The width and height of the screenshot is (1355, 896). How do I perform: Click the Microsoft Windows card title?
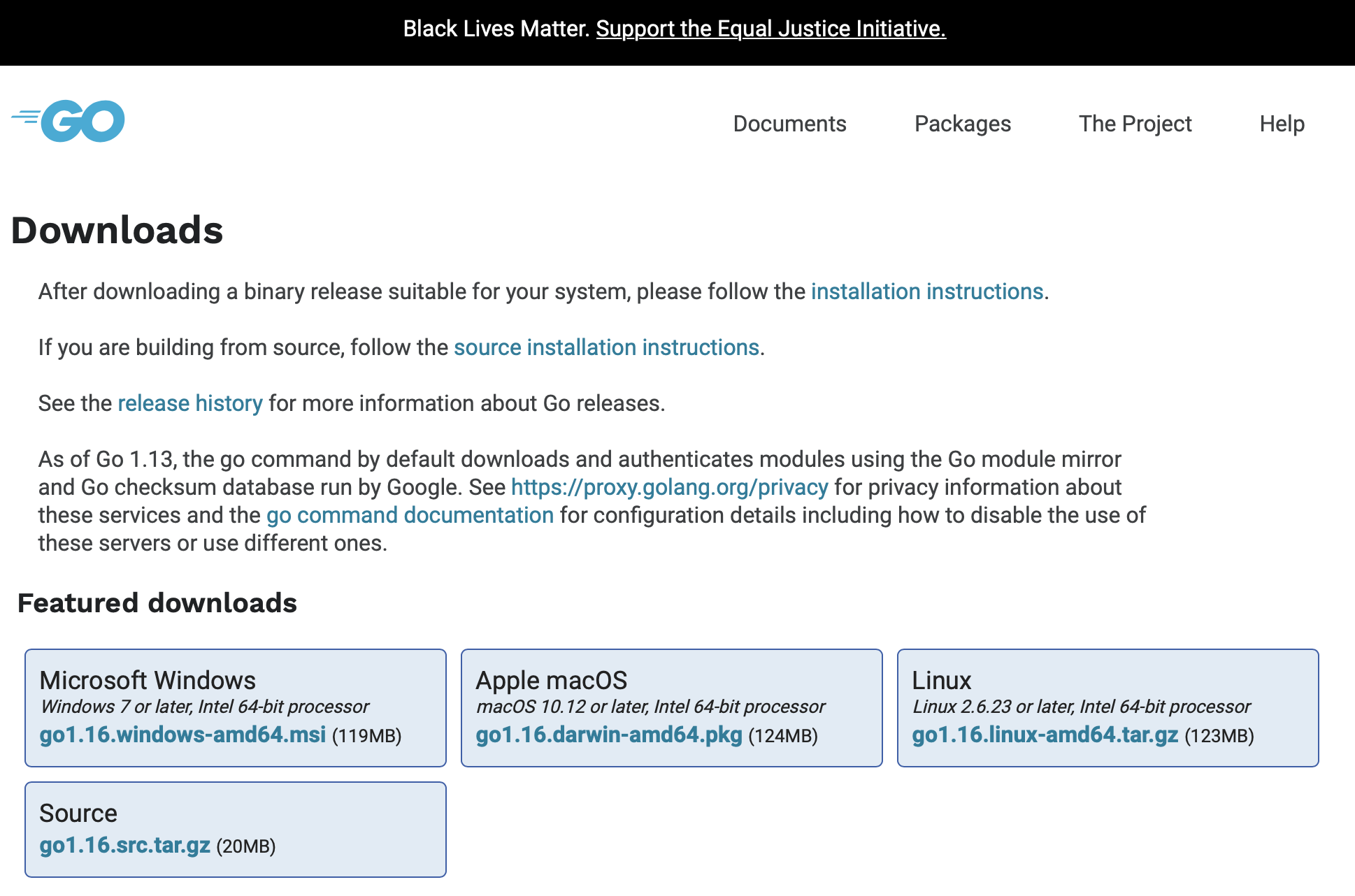click(x=148, y=680)
